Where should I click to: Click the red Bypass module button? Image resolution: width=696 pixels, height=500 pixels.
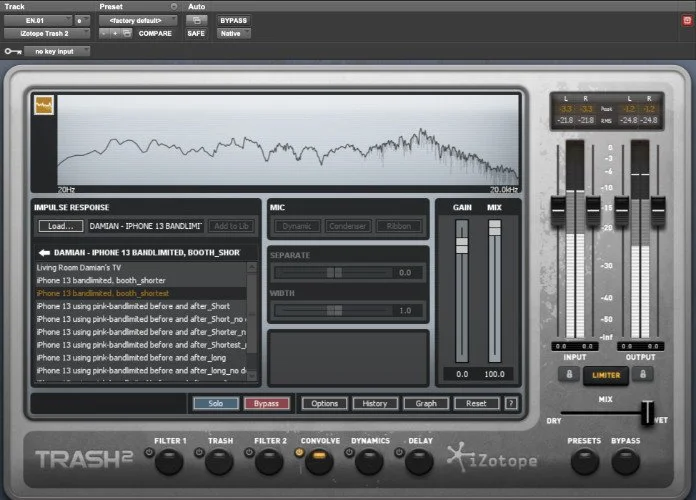pos(266,403)
